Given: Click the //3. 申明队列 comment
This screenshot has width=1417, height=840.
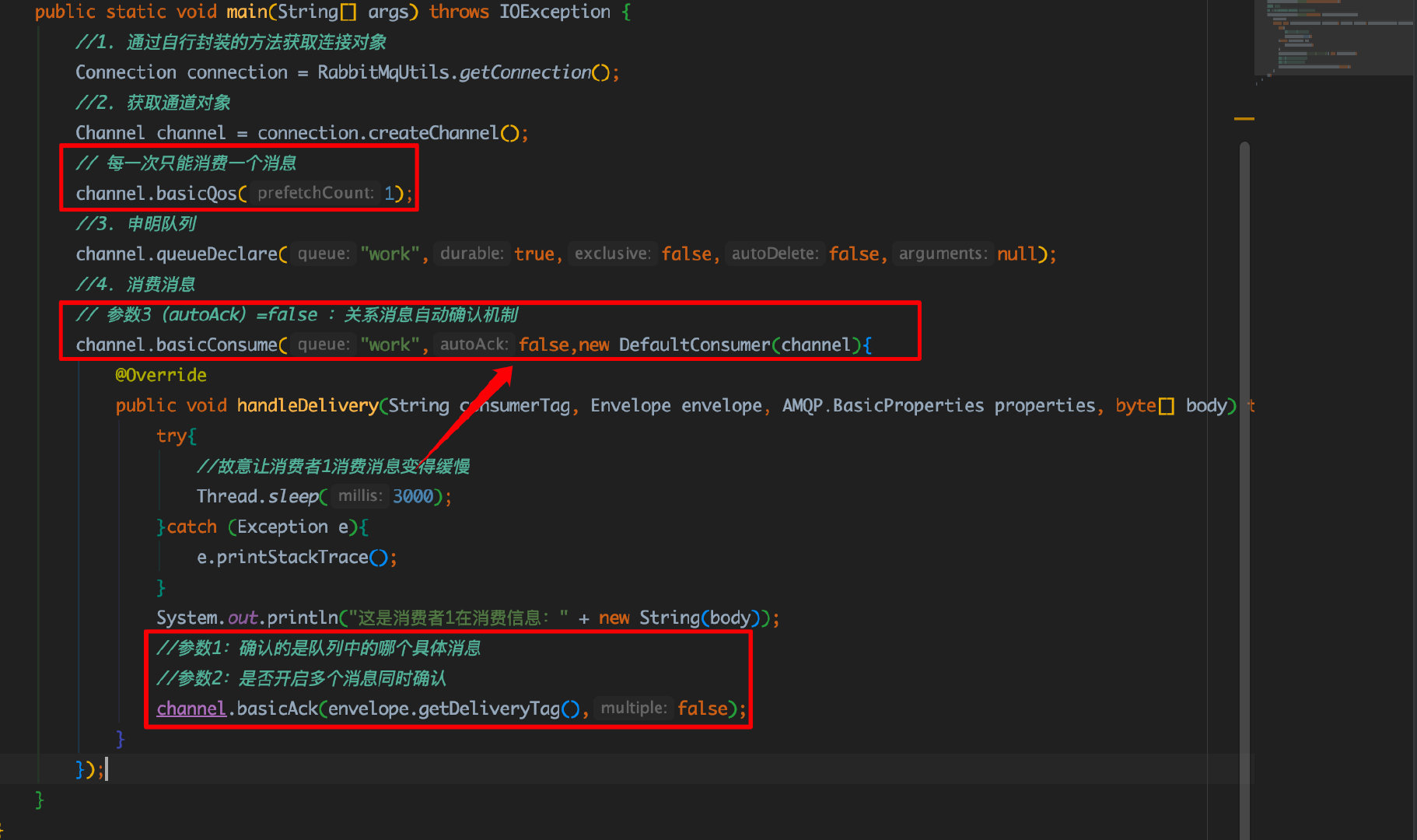Looking at the screenshot, I should point(136,224).
